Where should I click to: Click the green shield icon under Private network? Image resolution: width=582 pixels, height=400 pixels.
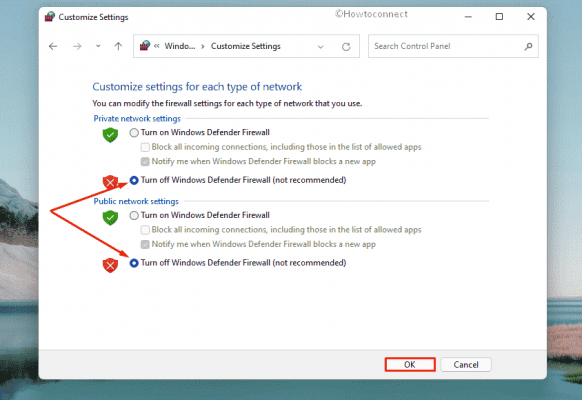click(x=110, y=135)
